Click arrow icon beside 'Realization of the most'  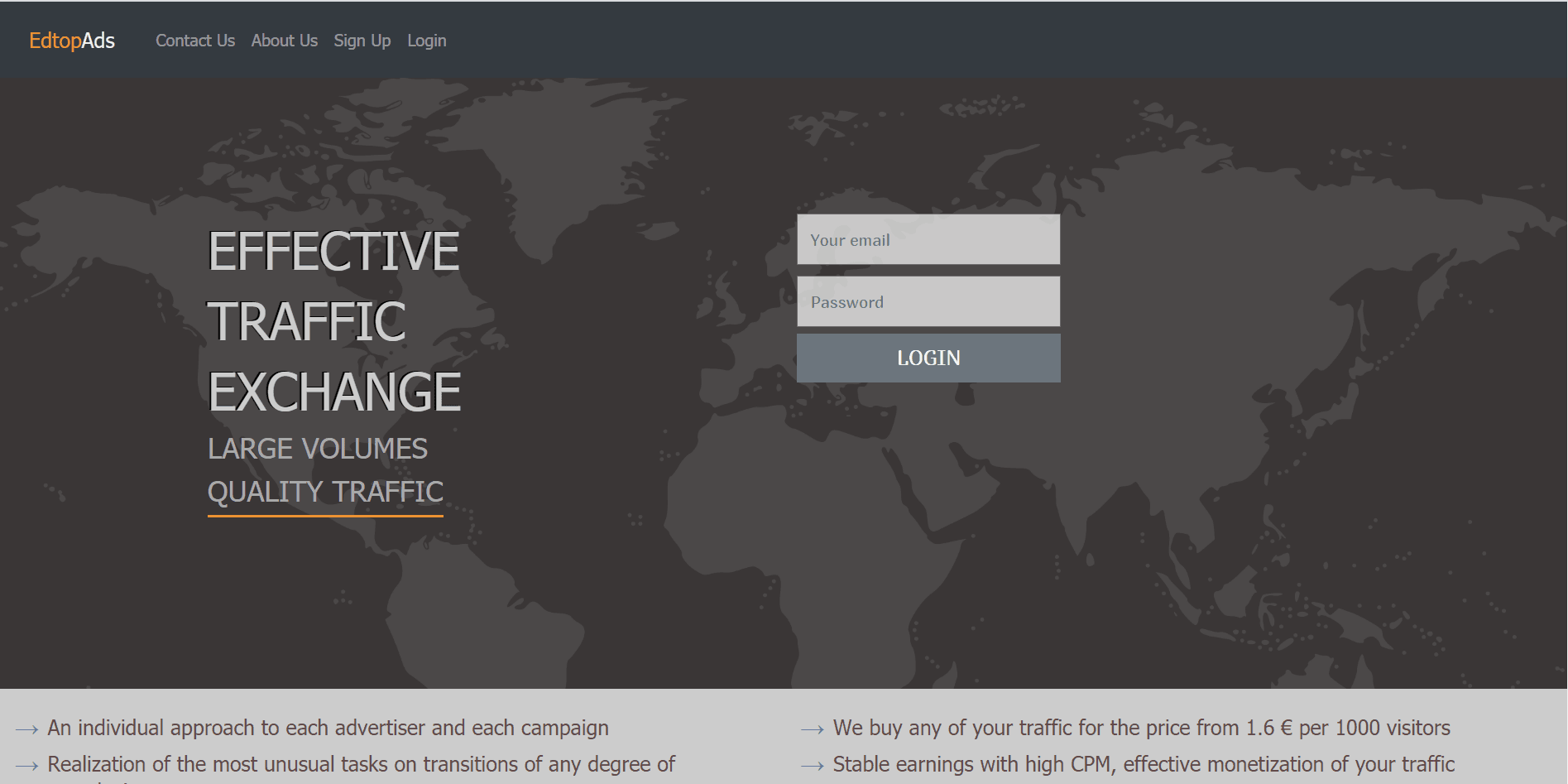27,766
